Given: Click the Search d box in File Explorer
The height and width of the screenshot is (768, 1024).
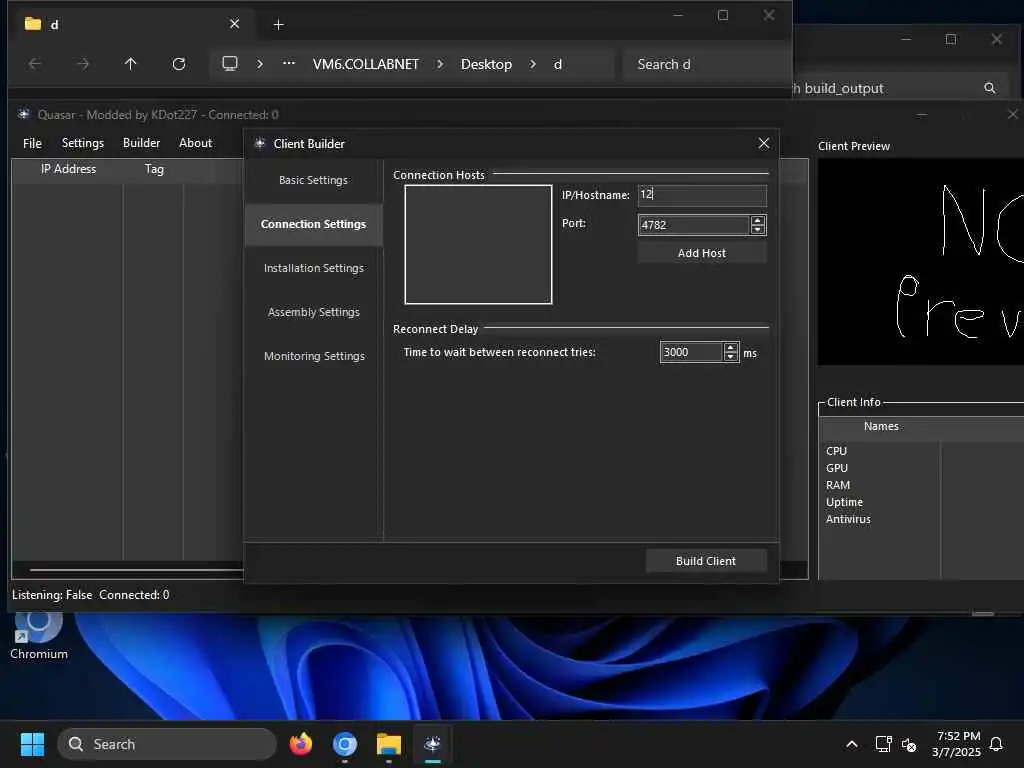Looking at the screenshot, I should click(x=707, y=64).
